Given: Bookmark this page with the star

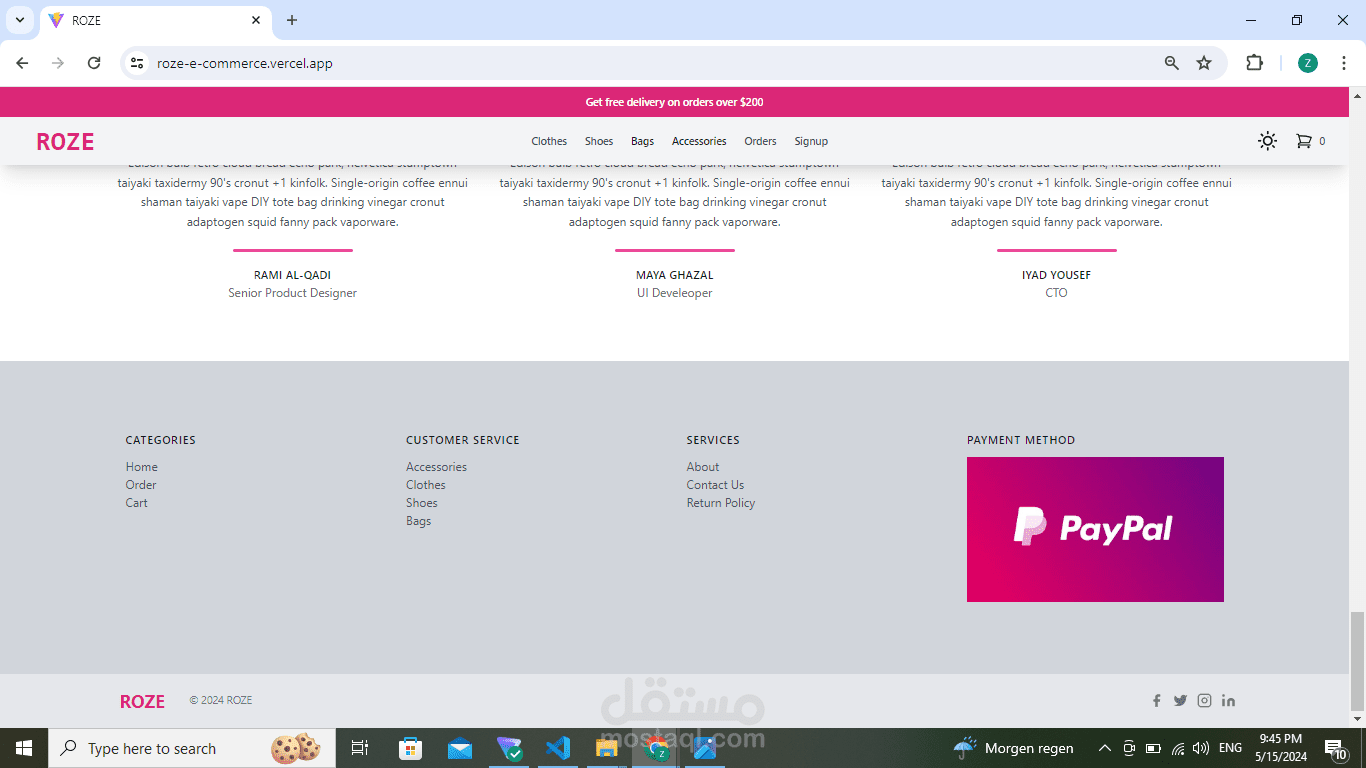Looking at the screenshot, I should coord(1204,63).
